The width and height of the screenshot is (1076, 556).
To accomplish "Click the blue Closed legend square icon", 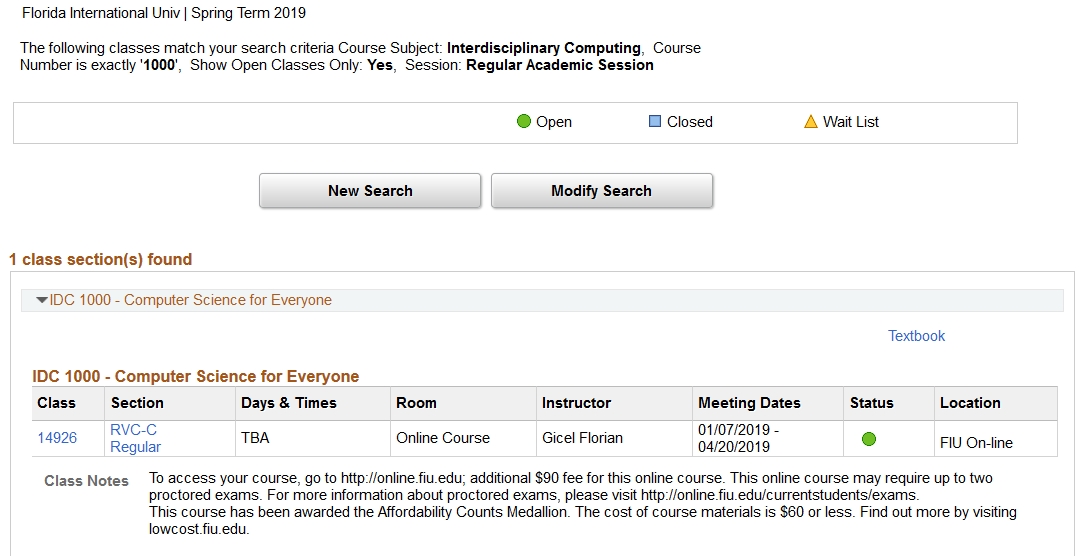I will coord(655,122).
